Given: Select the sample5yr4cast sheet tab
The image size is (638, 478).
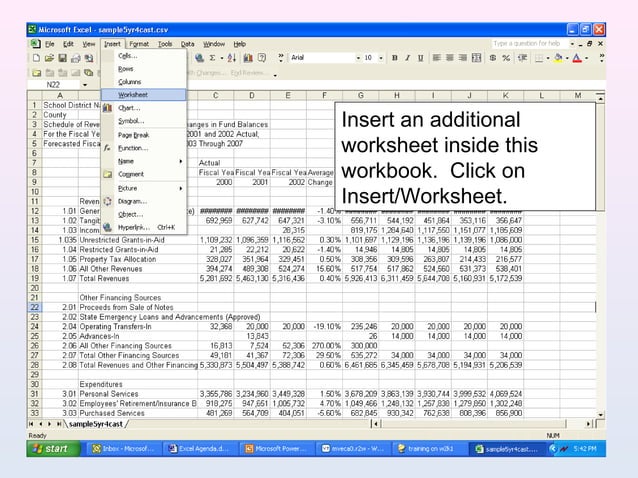Looking at the screenshot, I should [96, 424].
